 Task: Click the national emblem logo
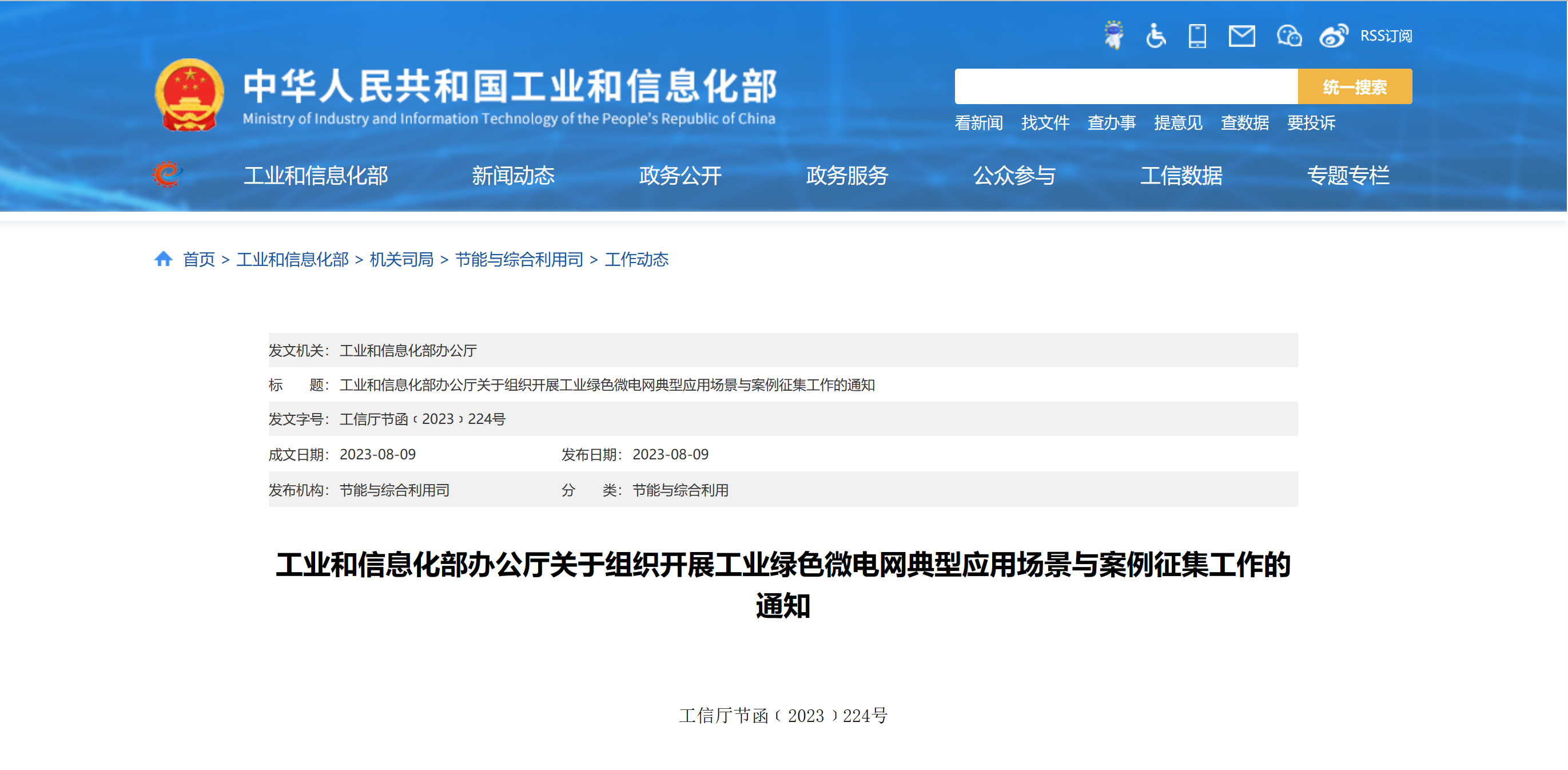click(189, 94)
